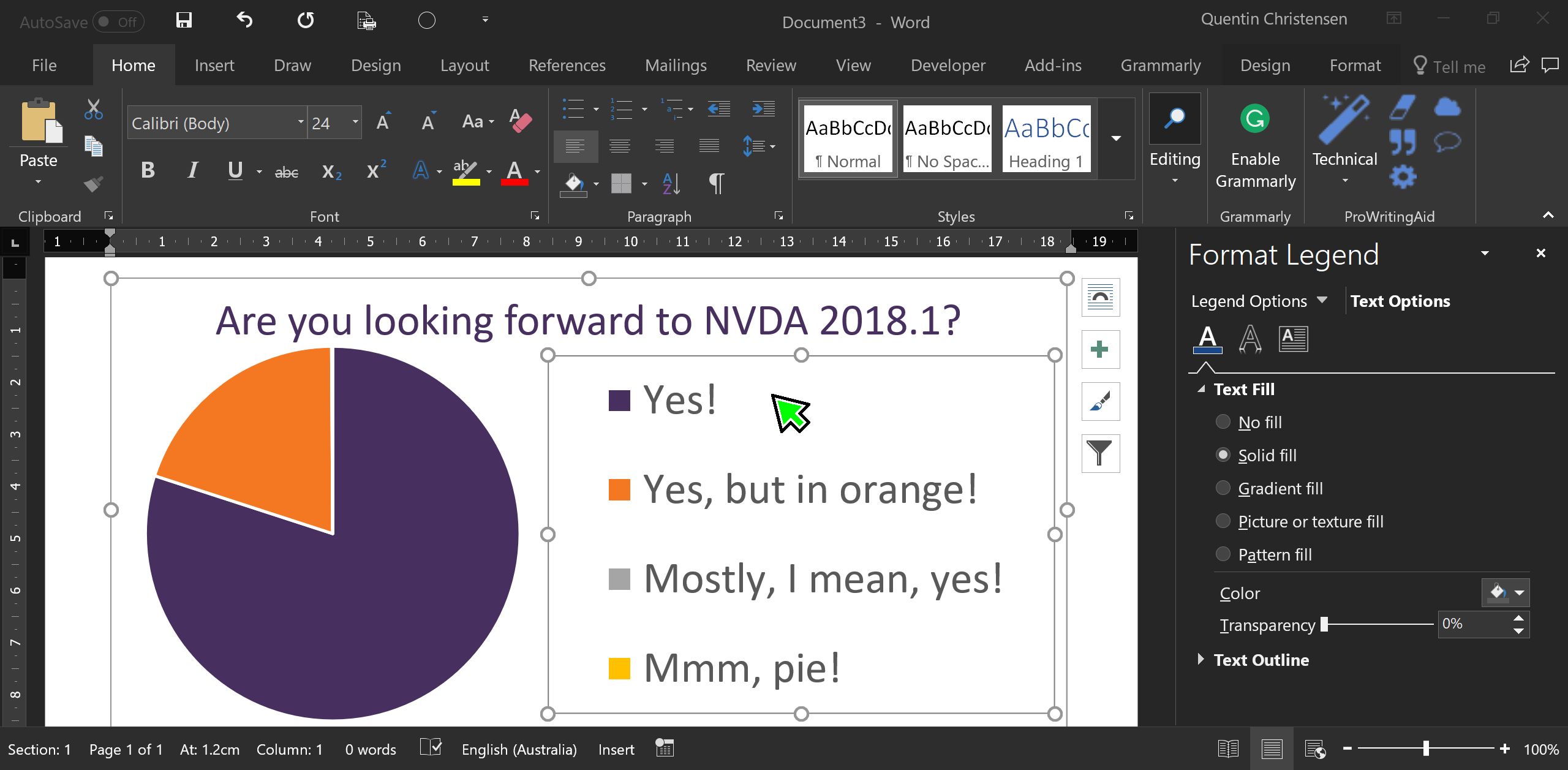The height and width of the screenshot is (770, 1568).
Task: Select Text Options in Format Legend
Action: click(x=1400, y=301)
